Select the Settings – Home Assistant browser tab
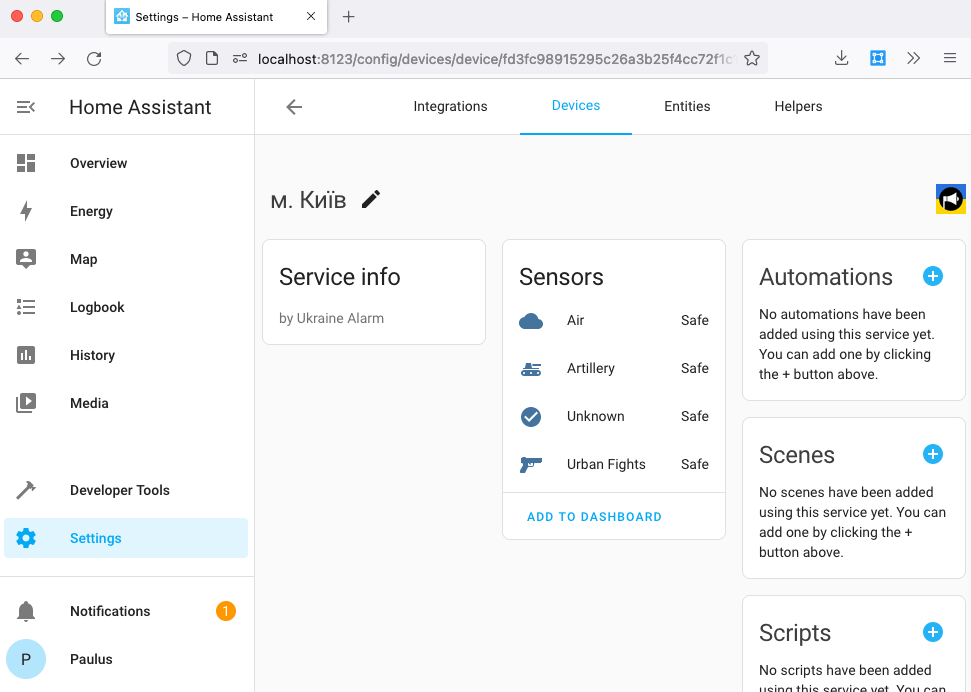Screen dimensions: 971x692 click(x=216, y=17)
